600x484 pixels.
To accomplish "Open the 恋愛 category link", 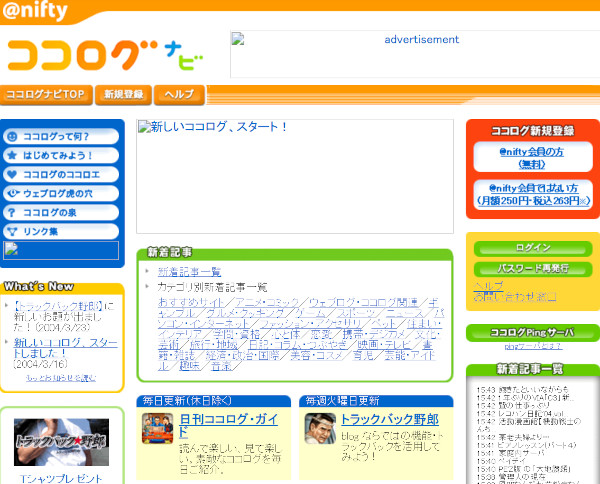I will pyautogui.click(x=321, y=334).
